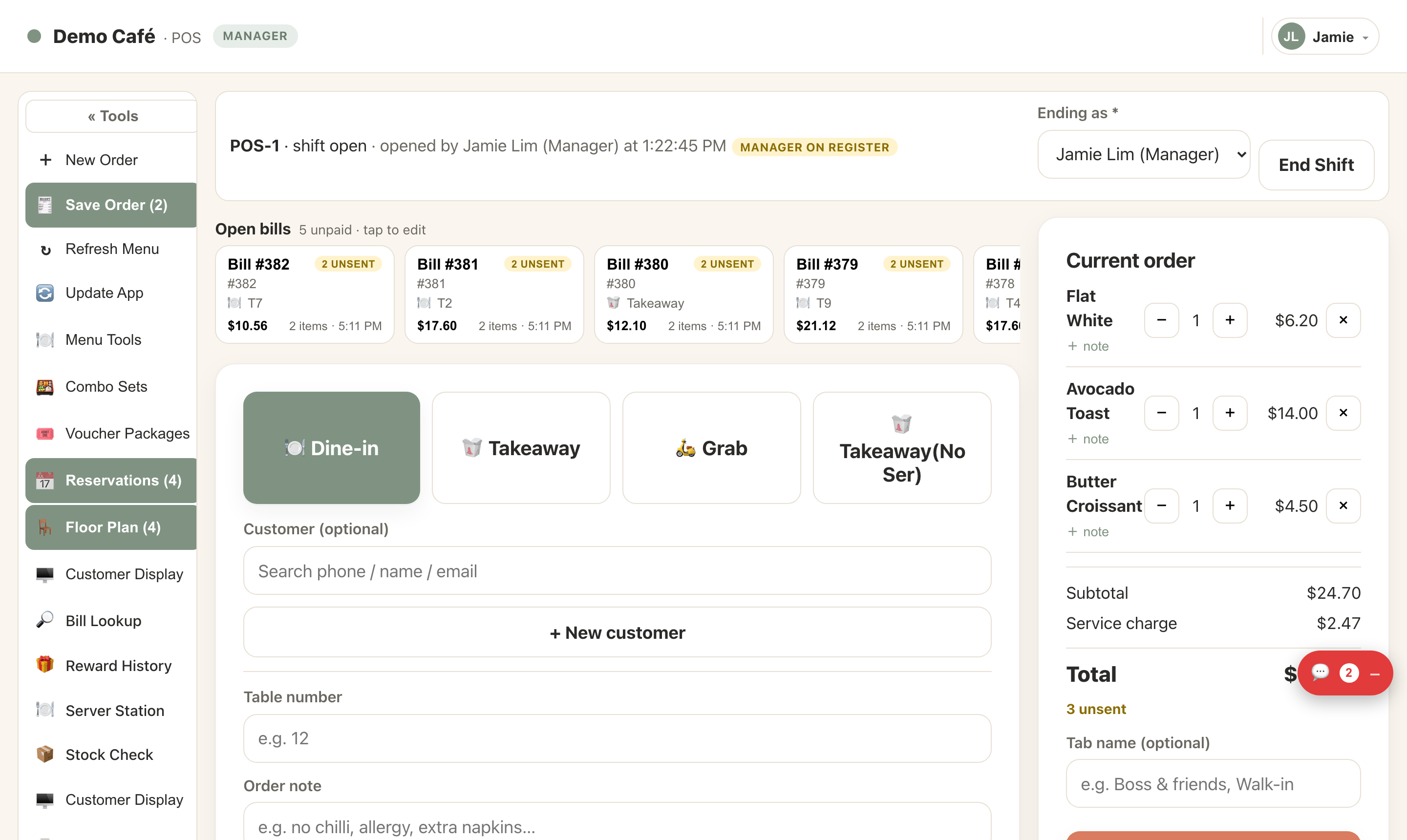Click the Tab name input field
The height and width of the screenshot is (840, 1407).
pyautogui.click(x=1213, y=783)
